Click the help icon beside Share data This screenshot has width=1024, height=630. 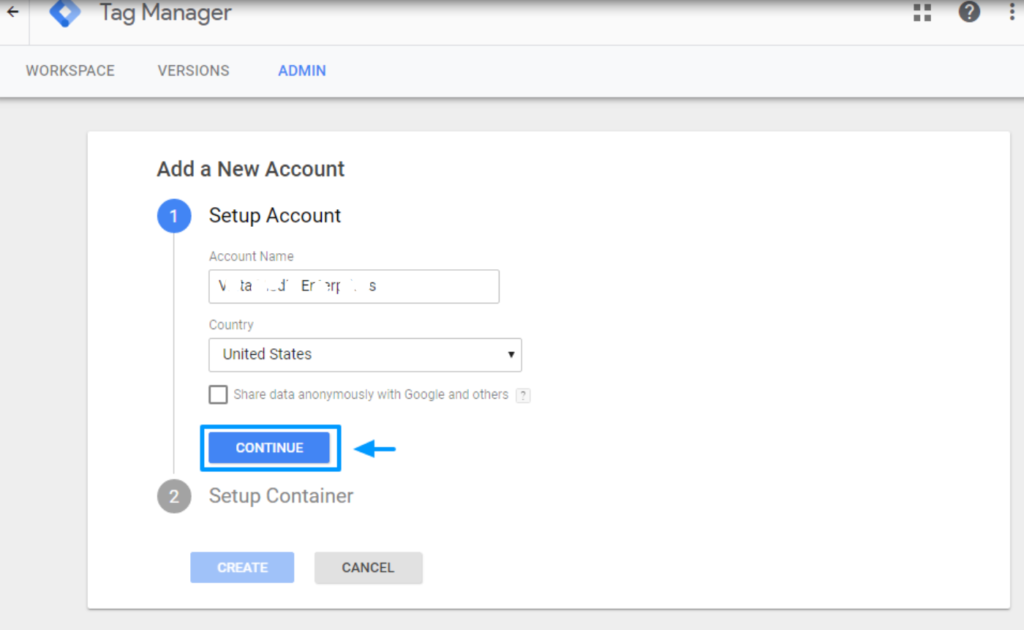(x=523, y=395)
